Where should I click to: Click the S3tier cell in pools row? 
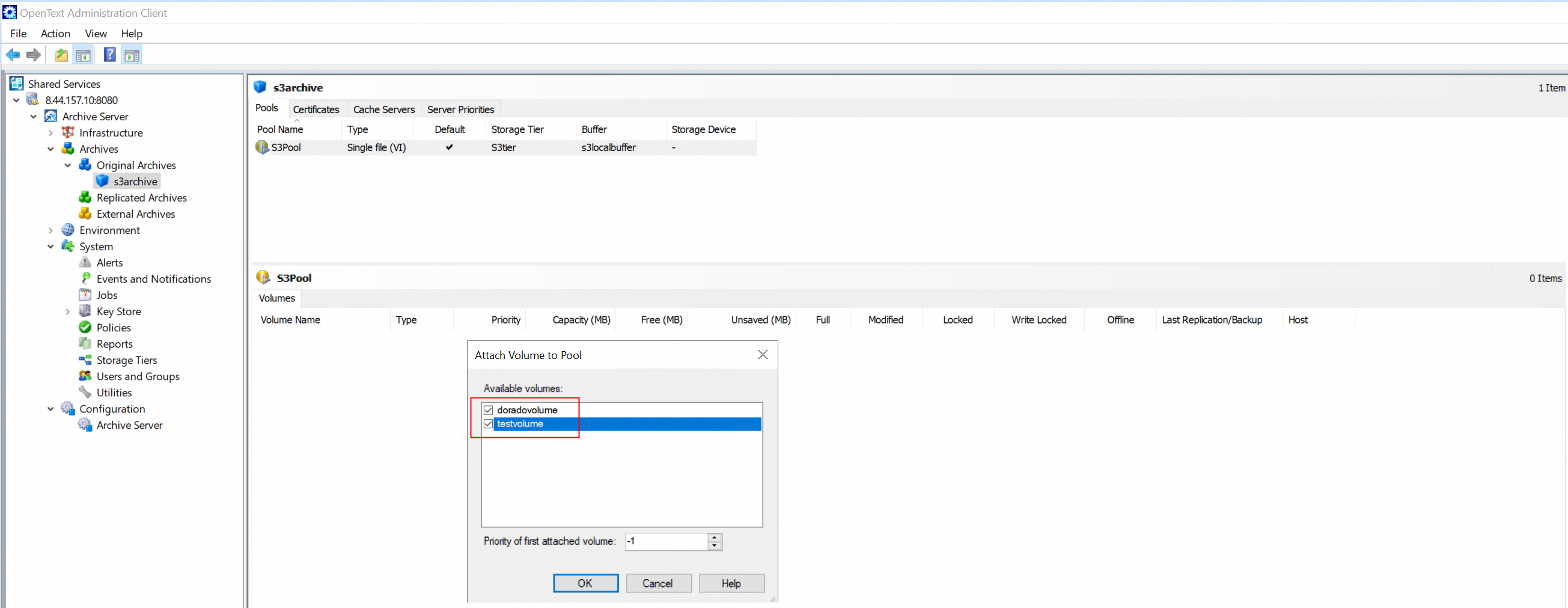(504, 147)
